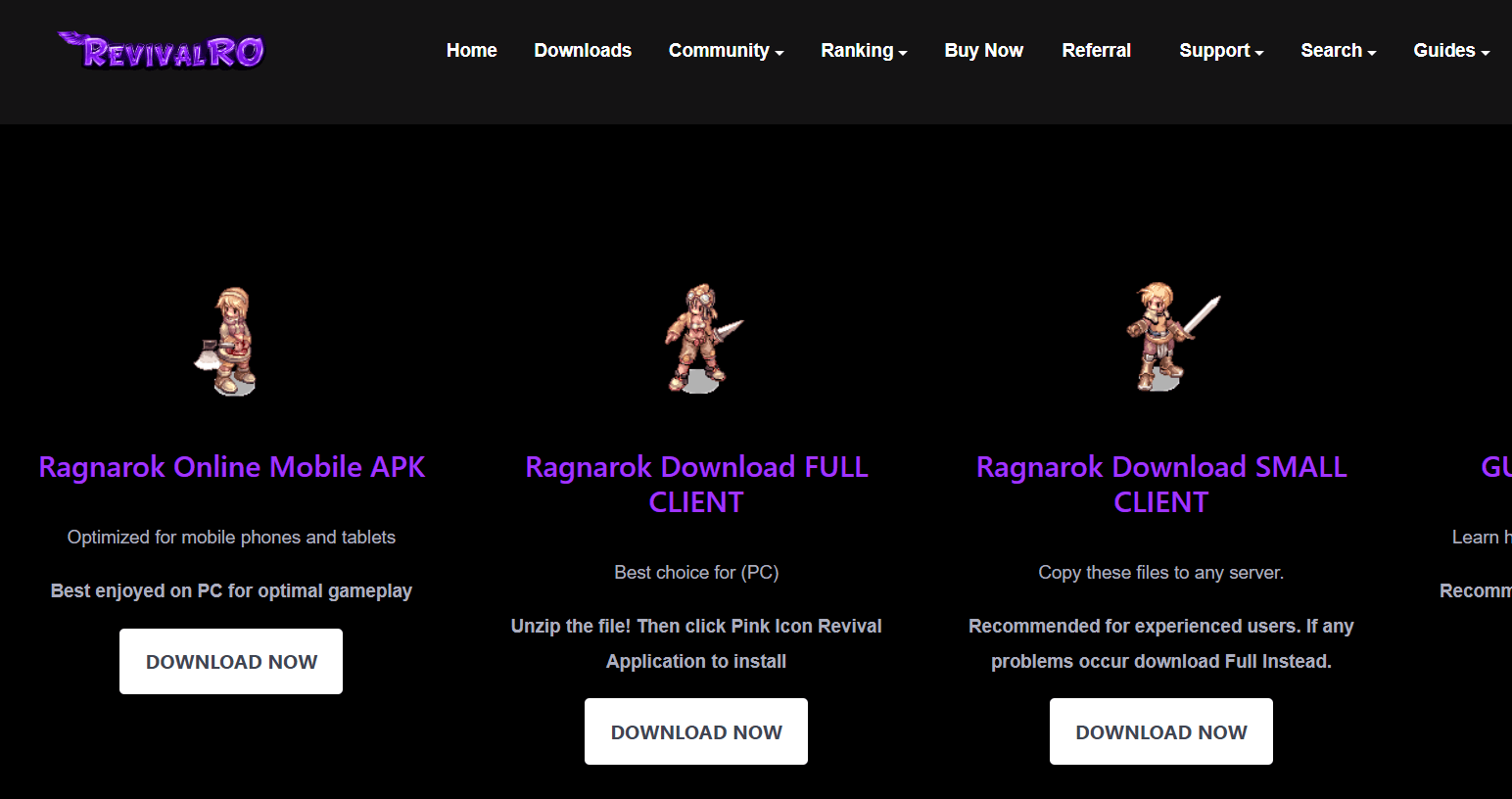
Task: Expand the Support dropdown menu
Action: 1221,51
